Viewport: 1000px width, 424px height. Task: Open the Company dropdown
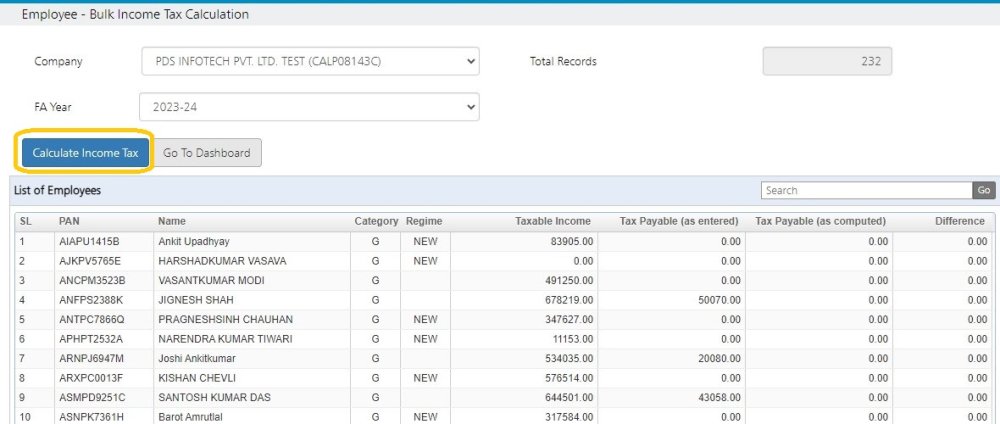click(309, 61)
